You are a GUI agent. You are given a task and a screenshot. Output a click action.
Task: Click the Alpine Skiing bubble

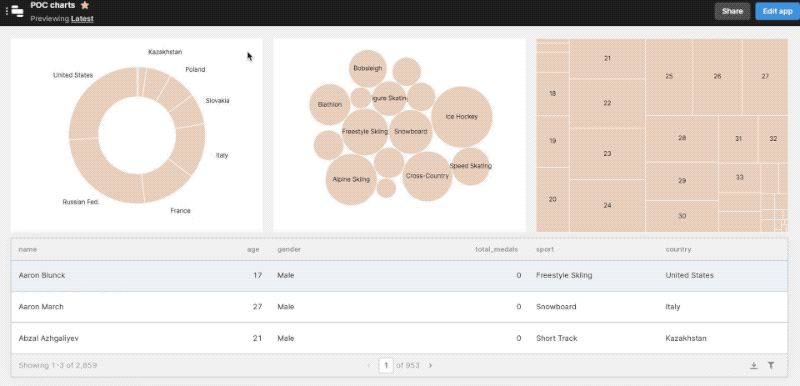pos(351,179)
